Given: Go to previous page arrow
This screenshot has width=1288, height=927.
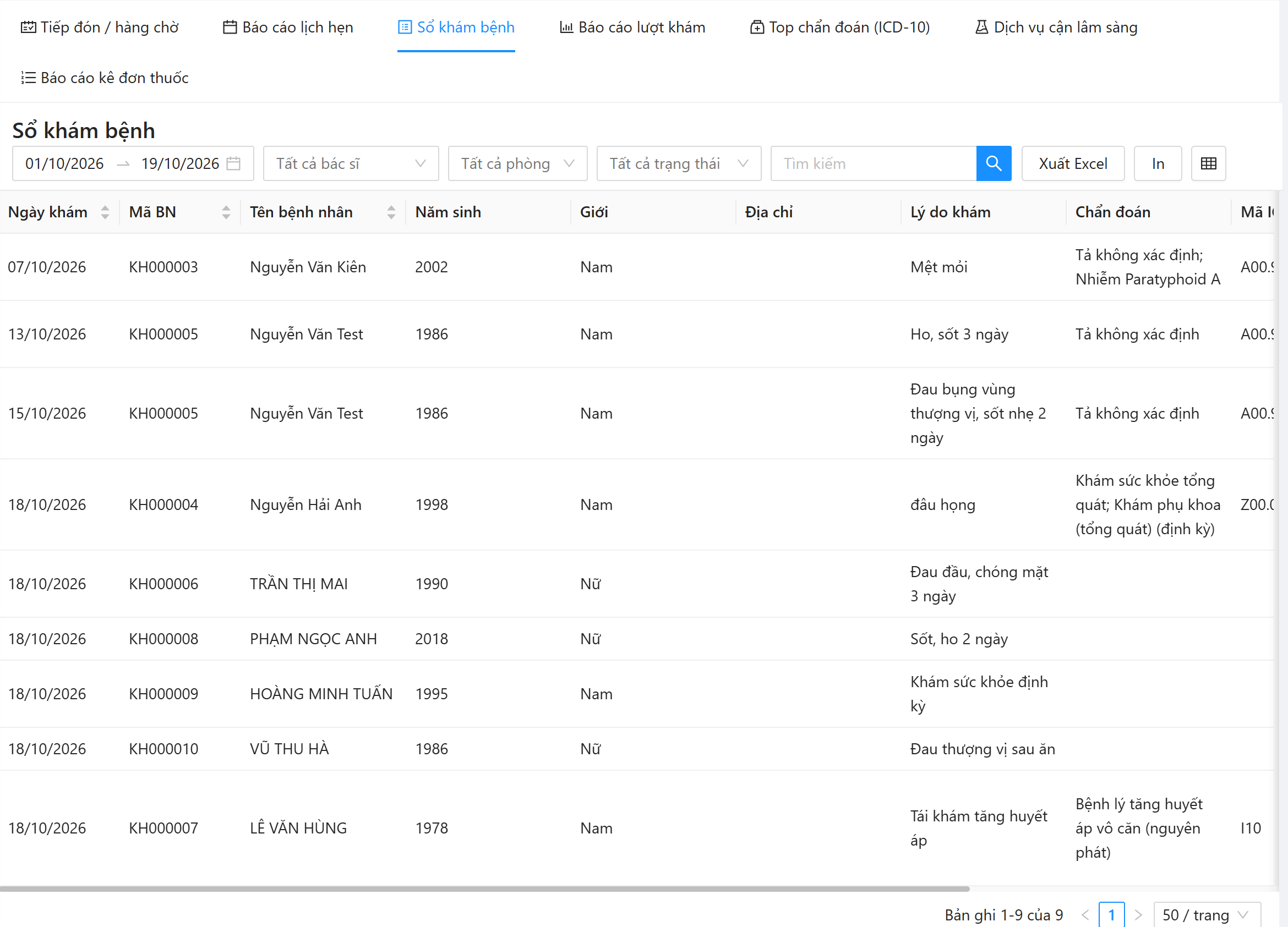Looking at the screenshot, I should tap(1085, 914).
